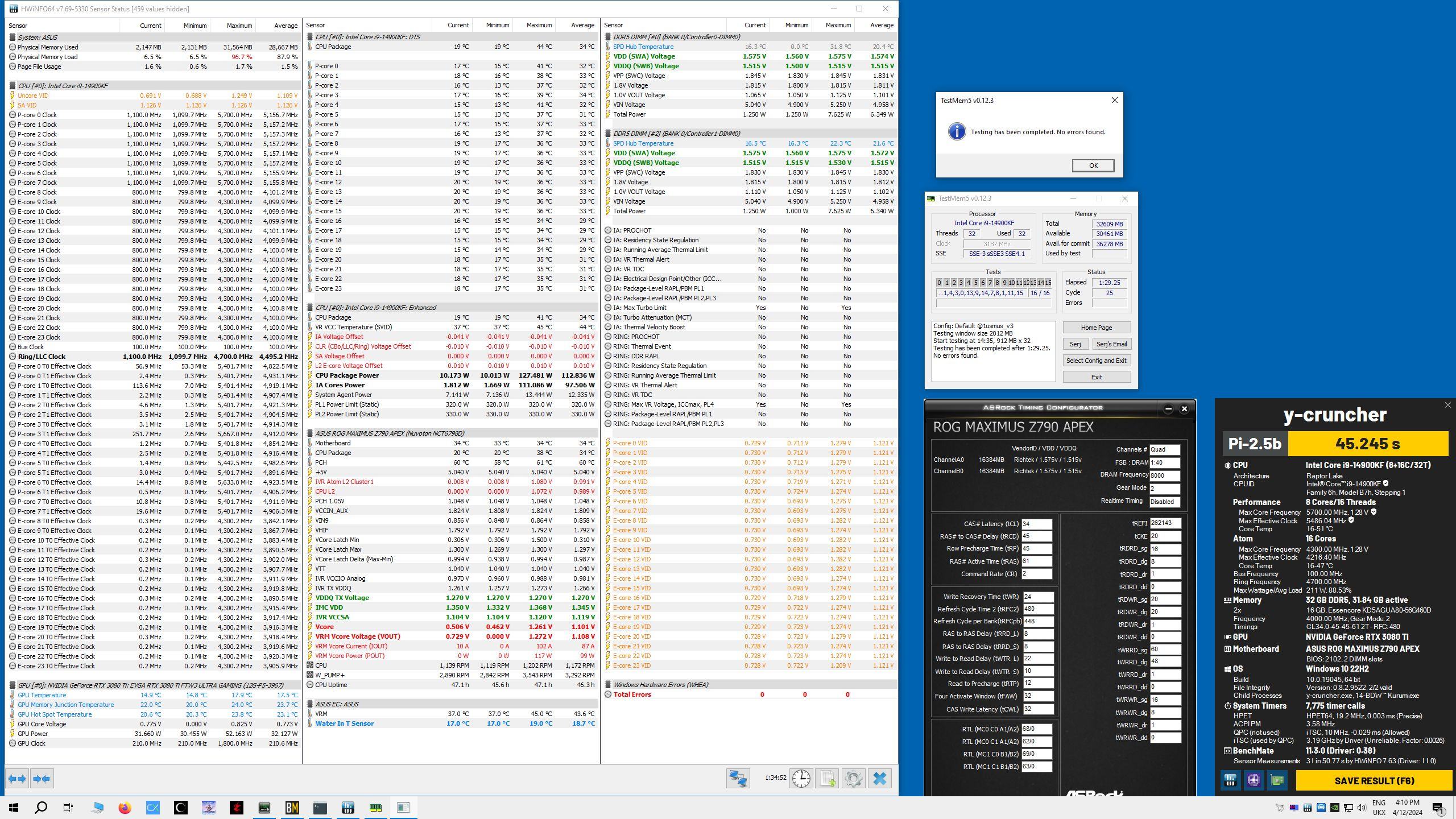Select CPU [#0] i9-14900KF: DTS group header
The width and height of the screenshot is (1456, 819).
click(452, 37)
